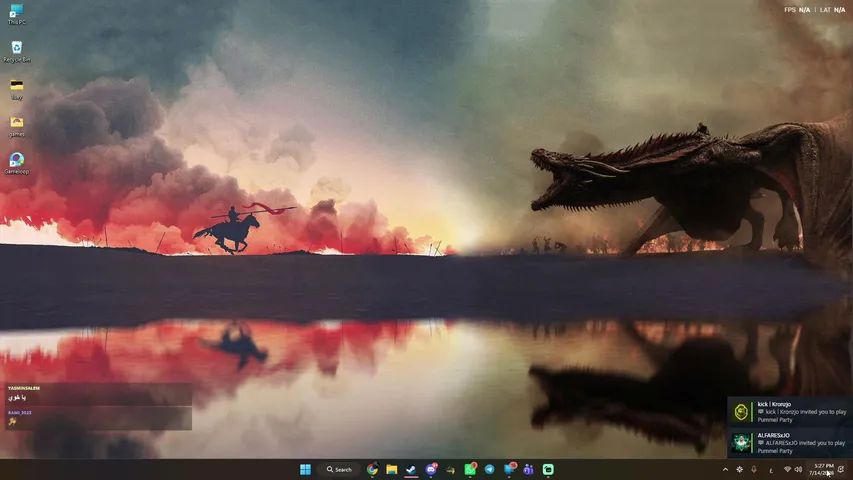
Task: Open the Wi-Fi network tray icon
Action: point(787,469)
